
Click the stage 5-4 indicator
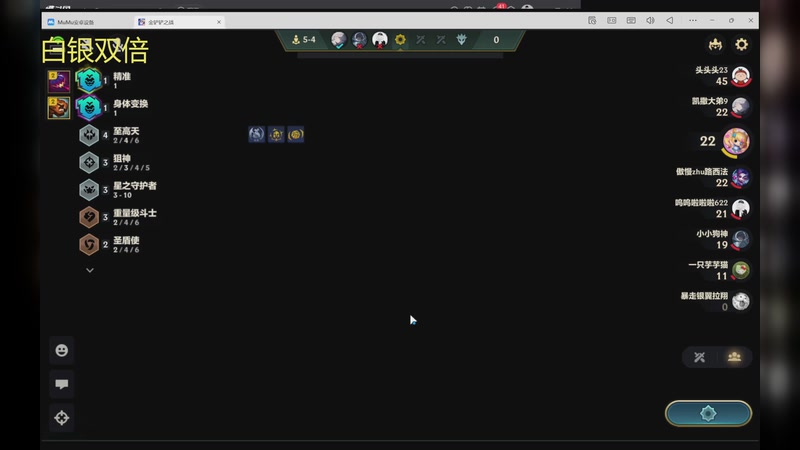(x=304, y=39)
